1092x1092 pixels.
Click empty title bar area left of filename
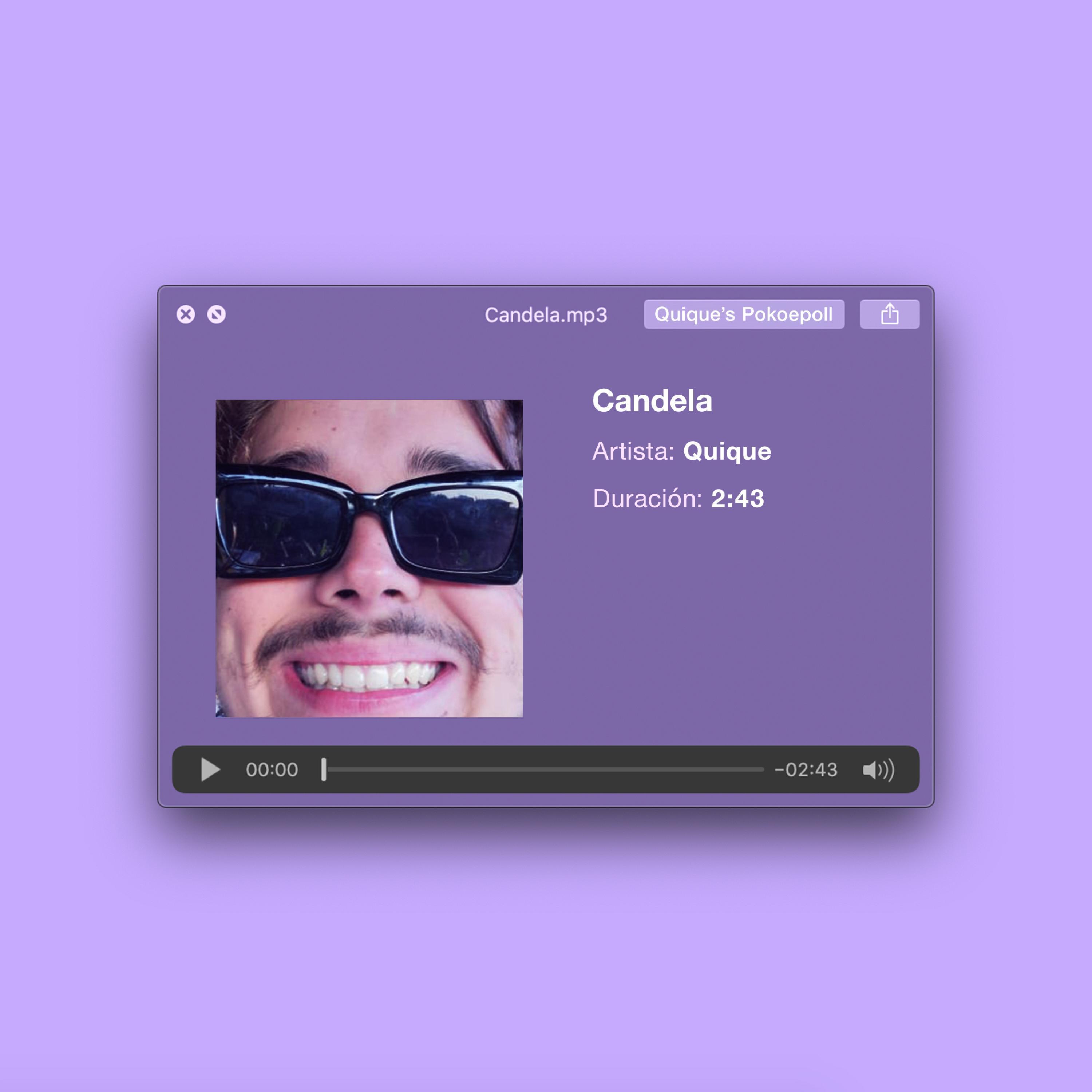coord(351,315)
